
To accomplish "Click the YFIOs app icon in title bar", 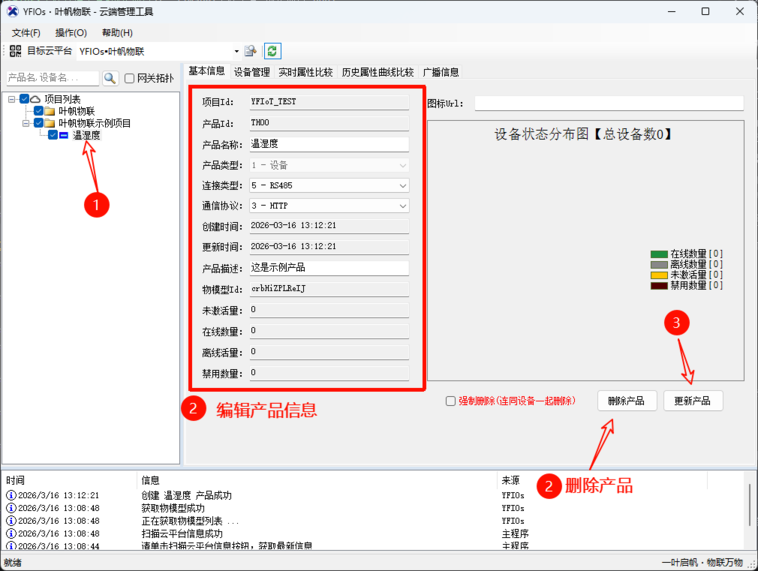I will click(x=12, y=11).
